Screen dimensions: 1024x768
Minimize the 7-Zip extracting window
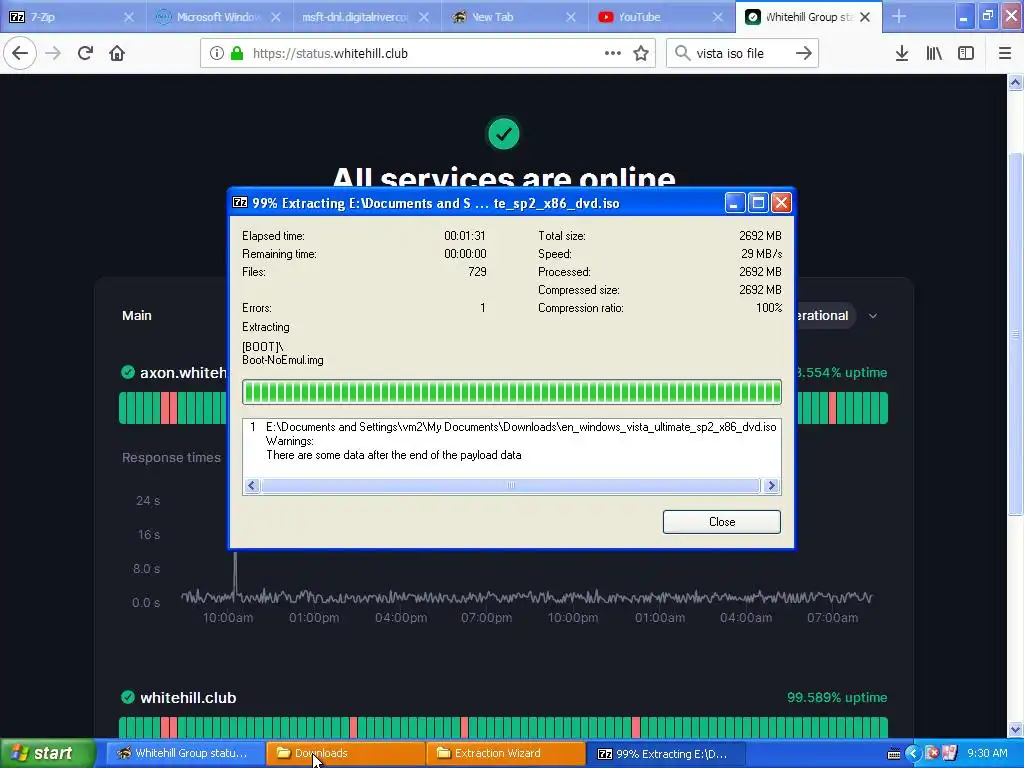click(735, 203)
